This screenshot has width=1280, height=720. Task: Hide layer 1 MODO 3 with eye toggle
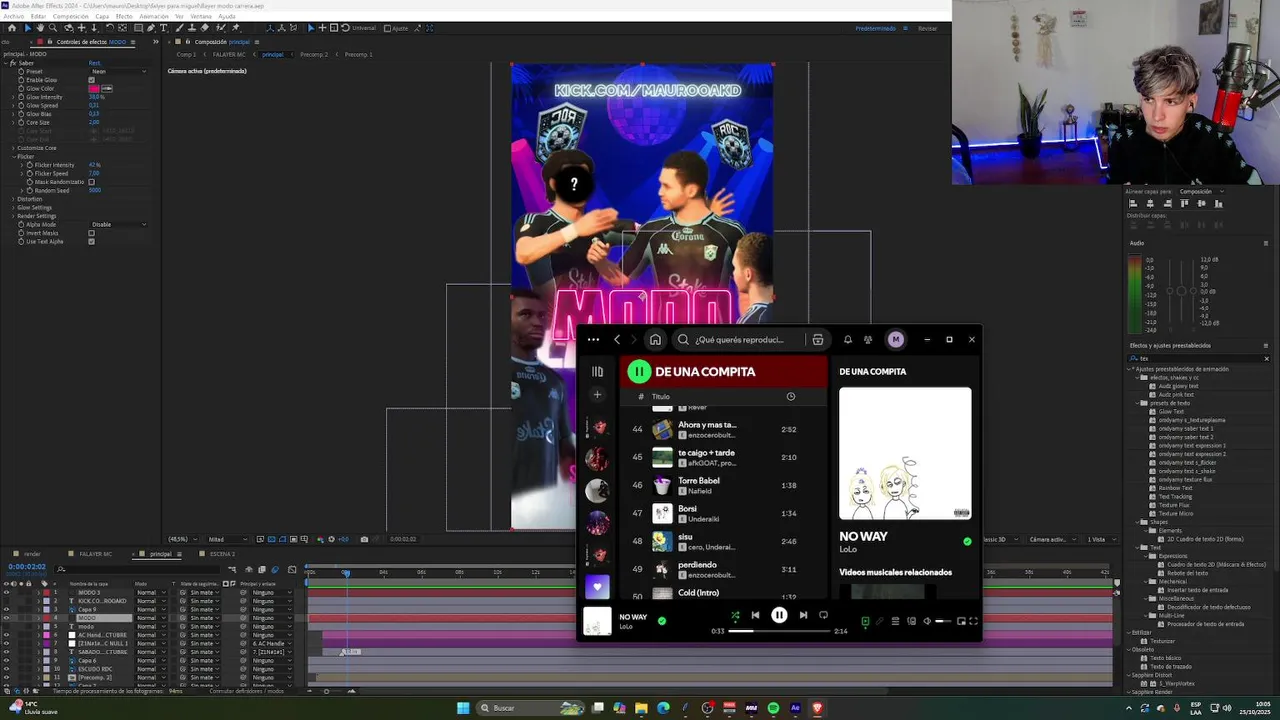click(x=6, y=592)
